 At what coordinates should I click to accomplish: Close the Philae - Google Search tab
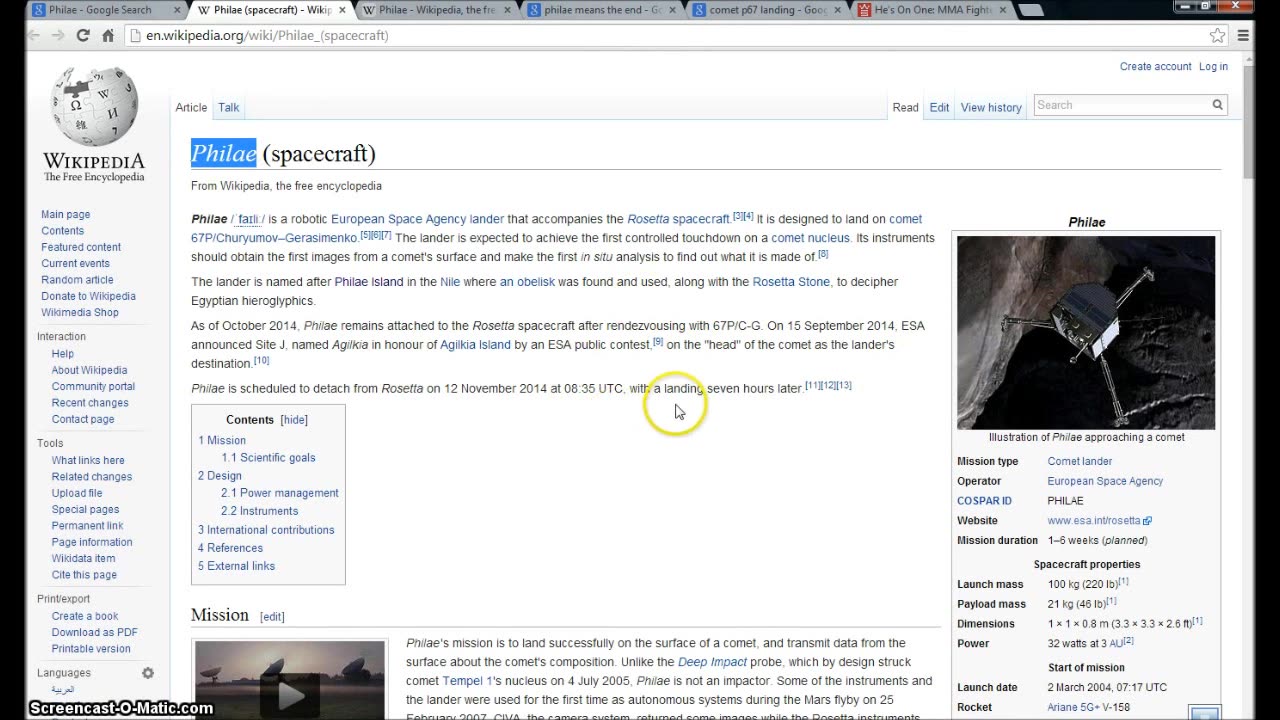(175, 10)
